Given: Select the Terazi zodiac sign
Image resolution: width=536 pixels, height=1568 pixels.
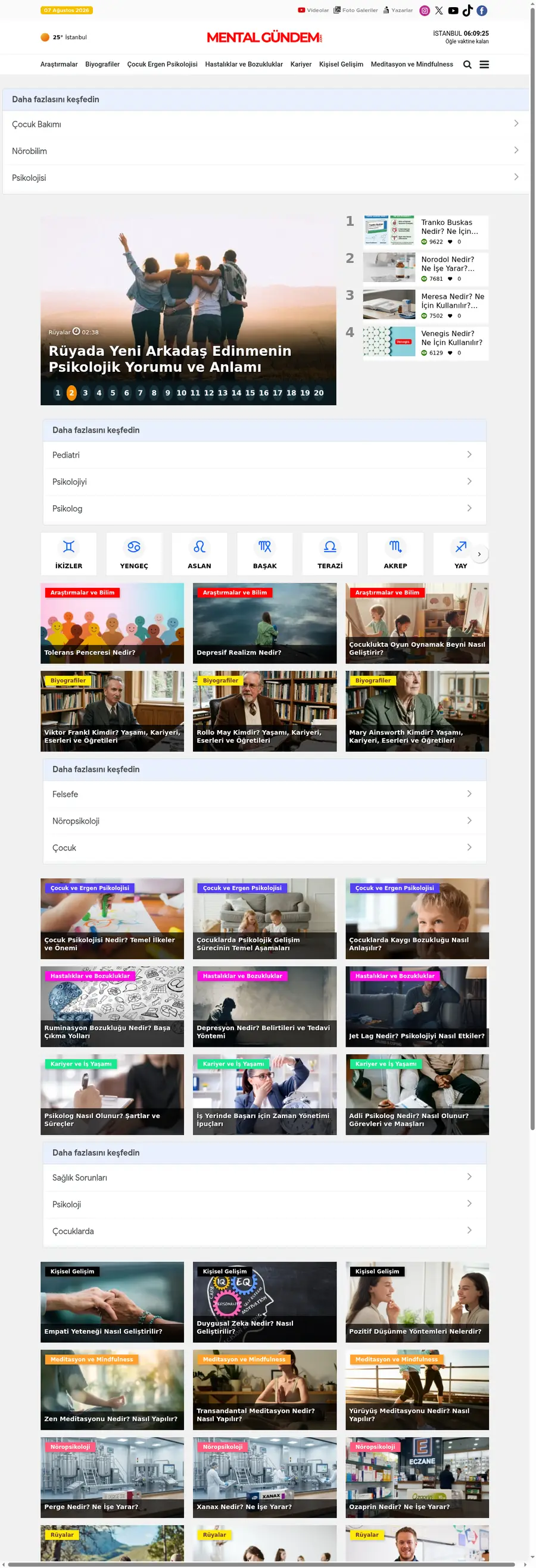Looking at the screenshot, I should (x=330, y=554).
